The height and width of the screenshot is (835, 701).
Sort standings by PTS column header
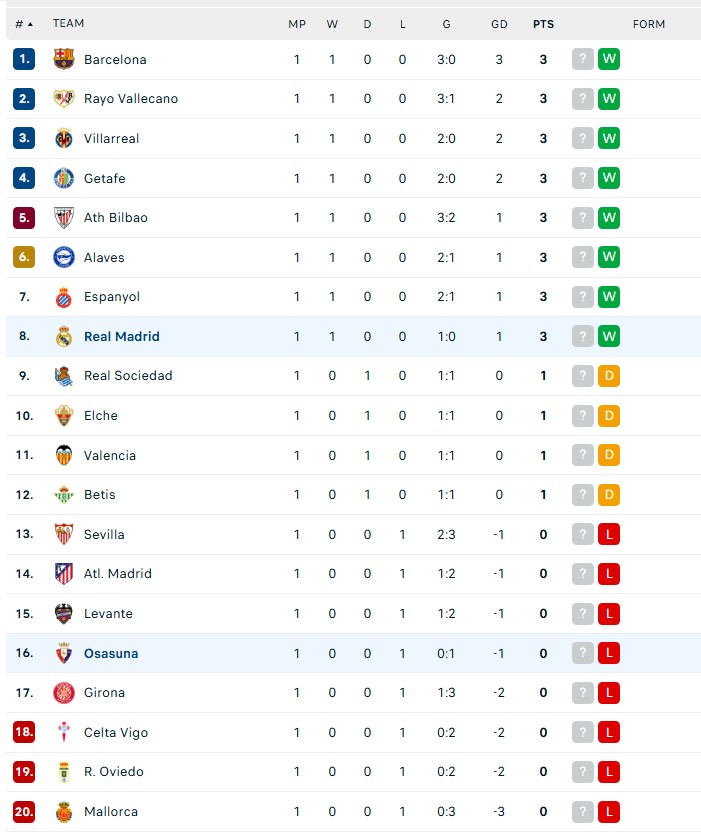[543, 24]
